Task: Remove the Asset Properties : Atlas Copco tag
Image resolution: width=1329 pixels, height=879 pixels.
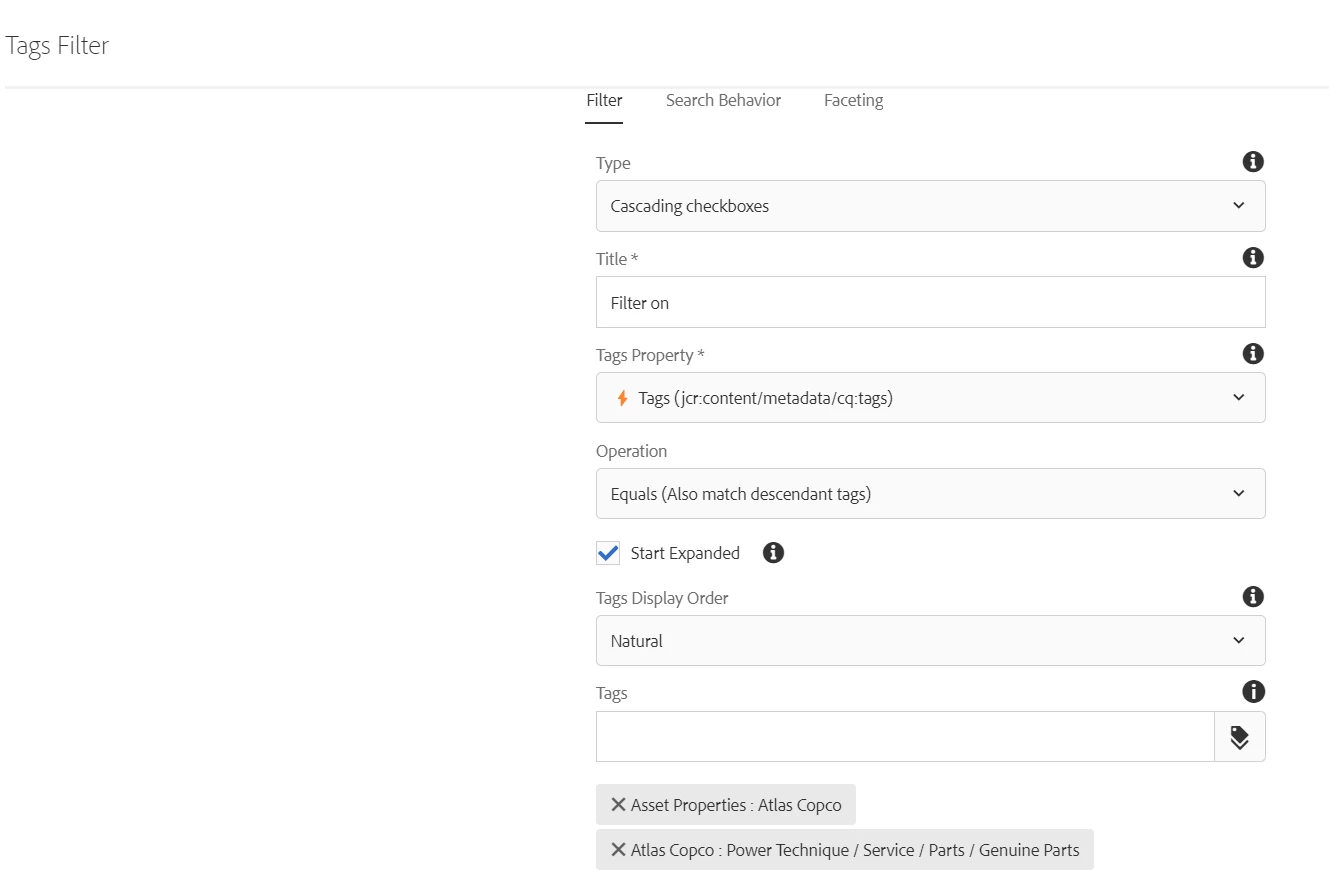Action: click(618, 805)
